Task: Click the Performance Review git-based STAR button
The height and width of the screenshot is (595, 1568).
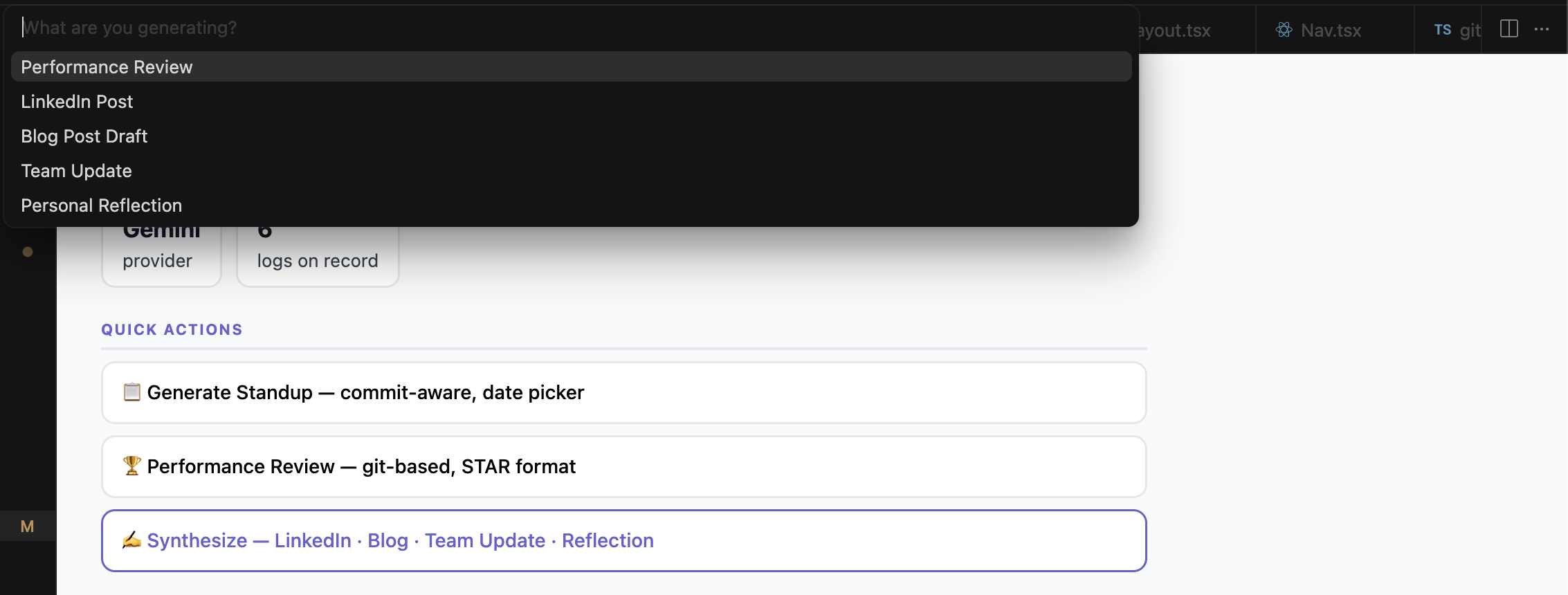Action: [x=623, y=466]
